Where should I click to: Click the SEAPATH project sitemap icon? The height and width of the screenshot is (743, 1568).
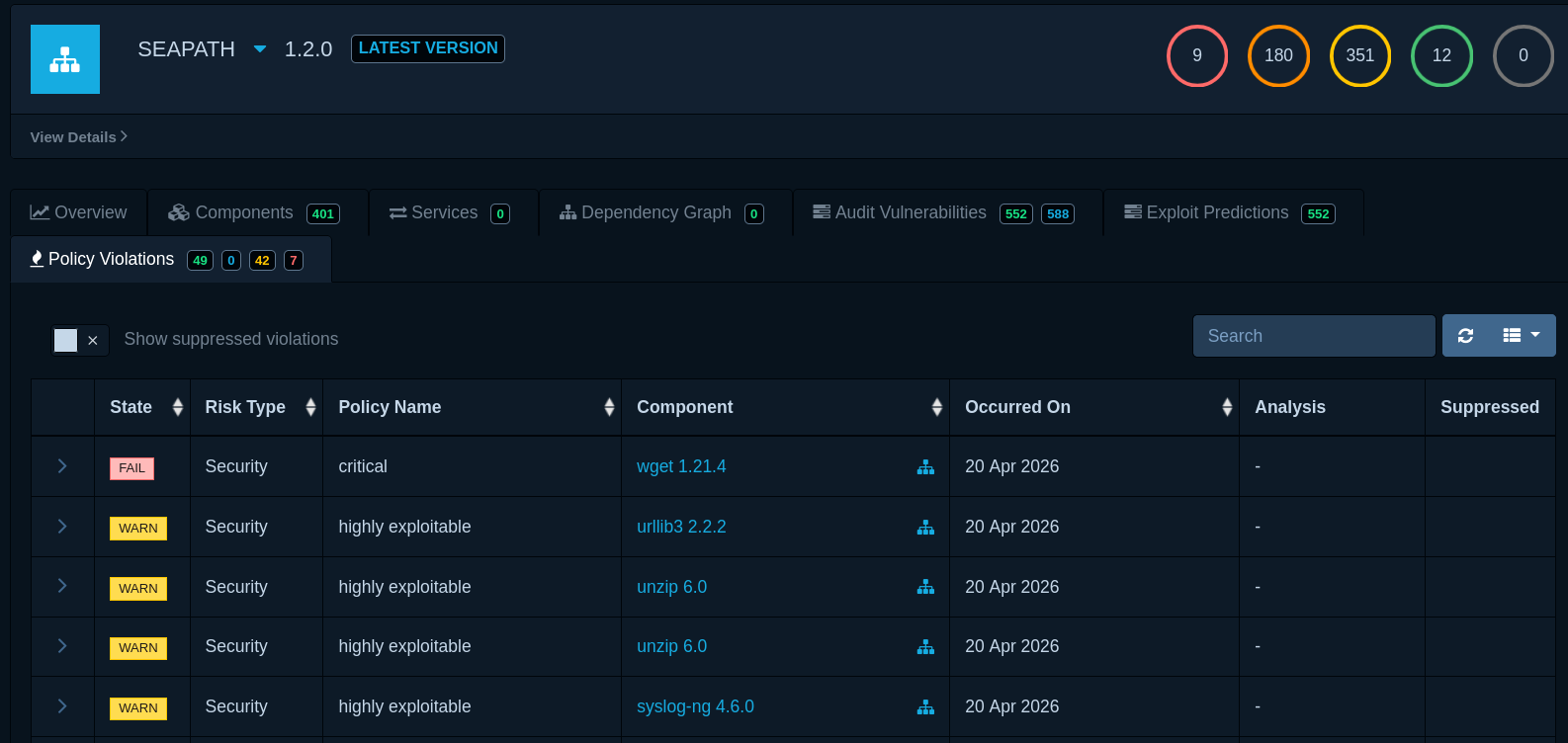pyautogui.click(x=65, y=59)
